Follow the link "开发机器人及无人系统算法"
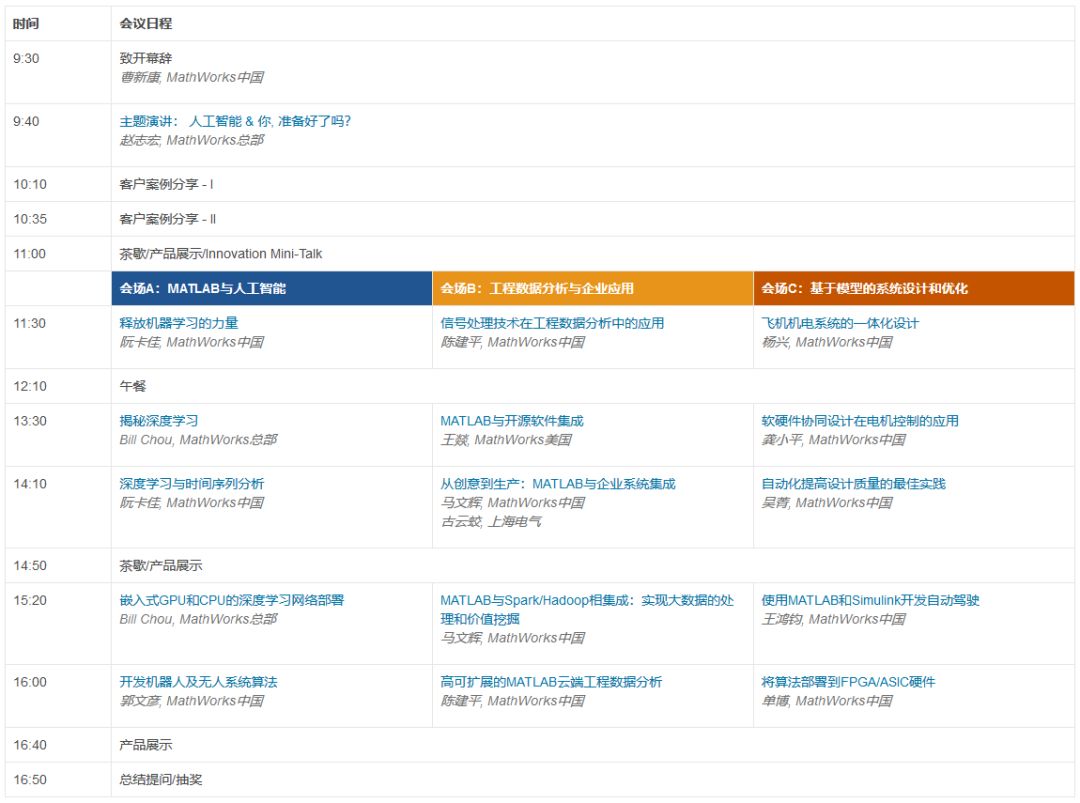The image size is (1080, 803). pyautogui.click(x=198, y=682)
